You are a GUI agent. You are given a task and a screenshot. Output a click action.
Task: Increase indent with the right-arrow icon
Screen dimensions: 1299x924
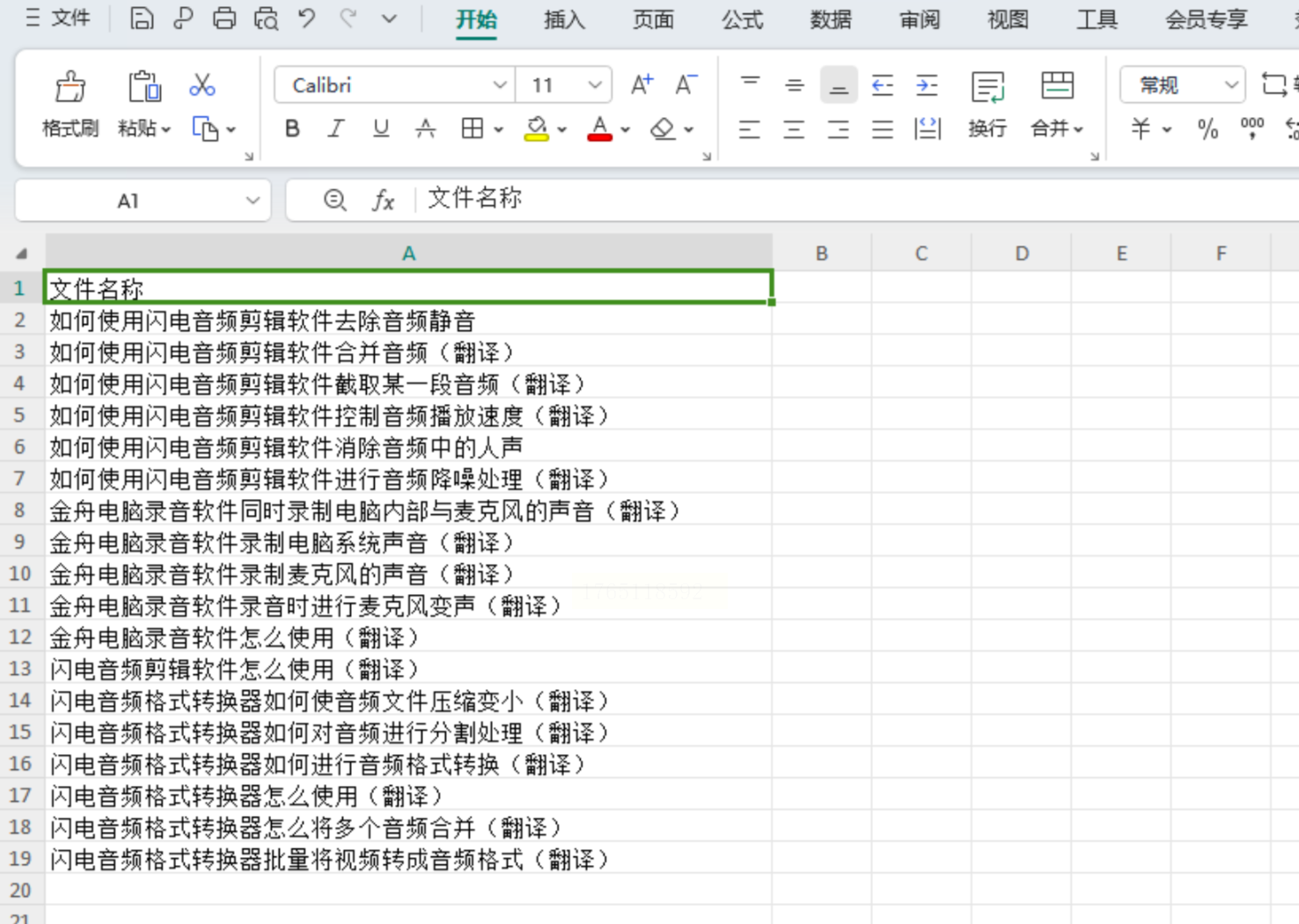click(x=927, y=85)
